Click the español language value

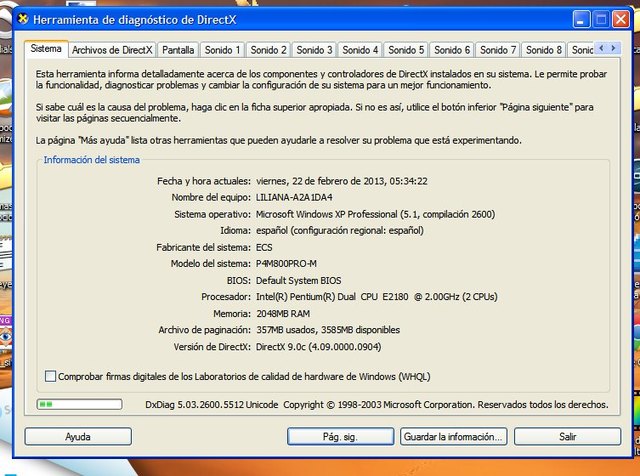pyautogui.click(x=340, y=231)
